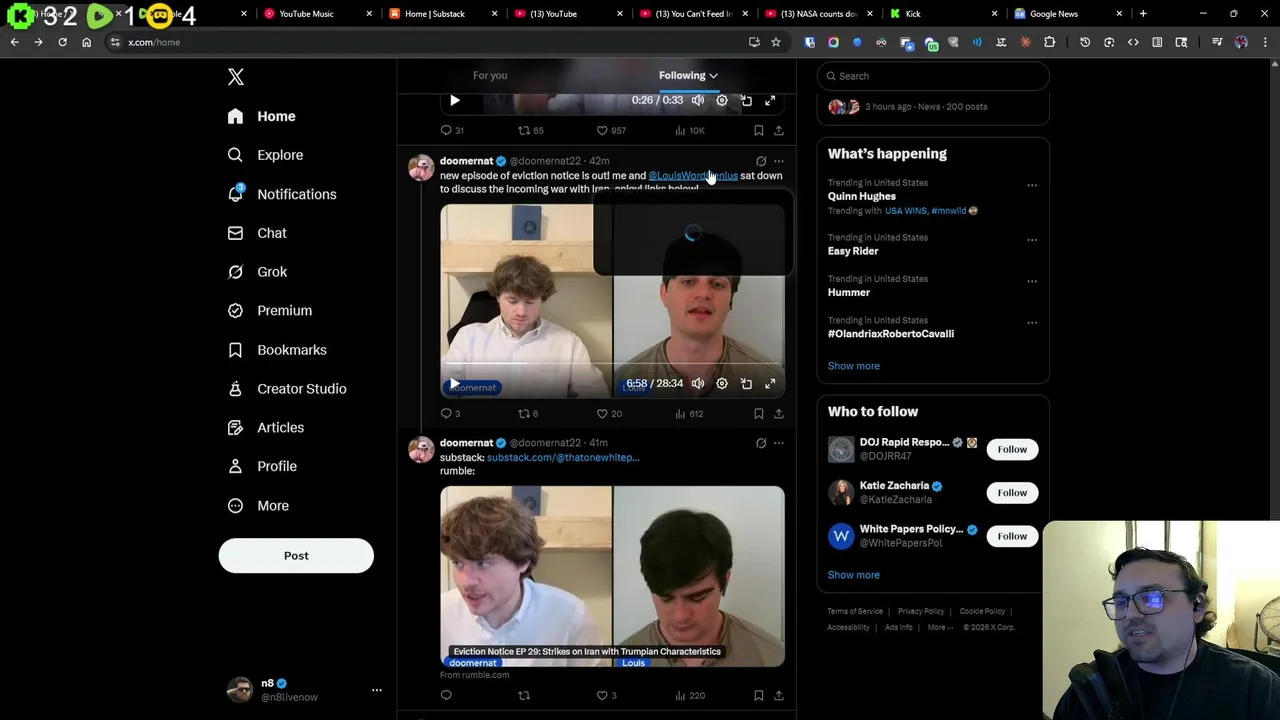Share the post with 957 likes
1280x720 pixels.
pos(779,130)
